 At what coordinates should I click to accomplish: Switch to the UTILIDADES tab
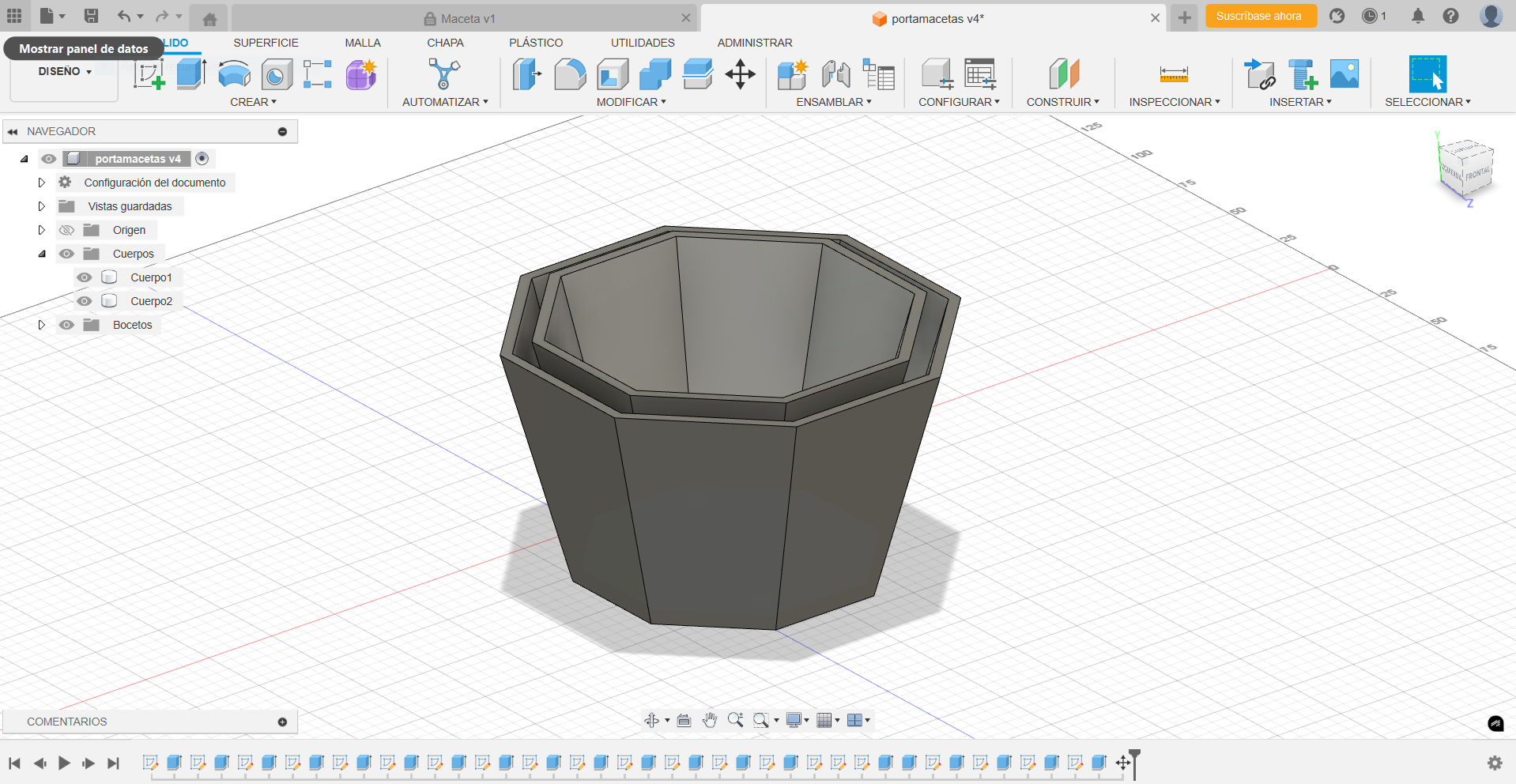pos(643,43)
